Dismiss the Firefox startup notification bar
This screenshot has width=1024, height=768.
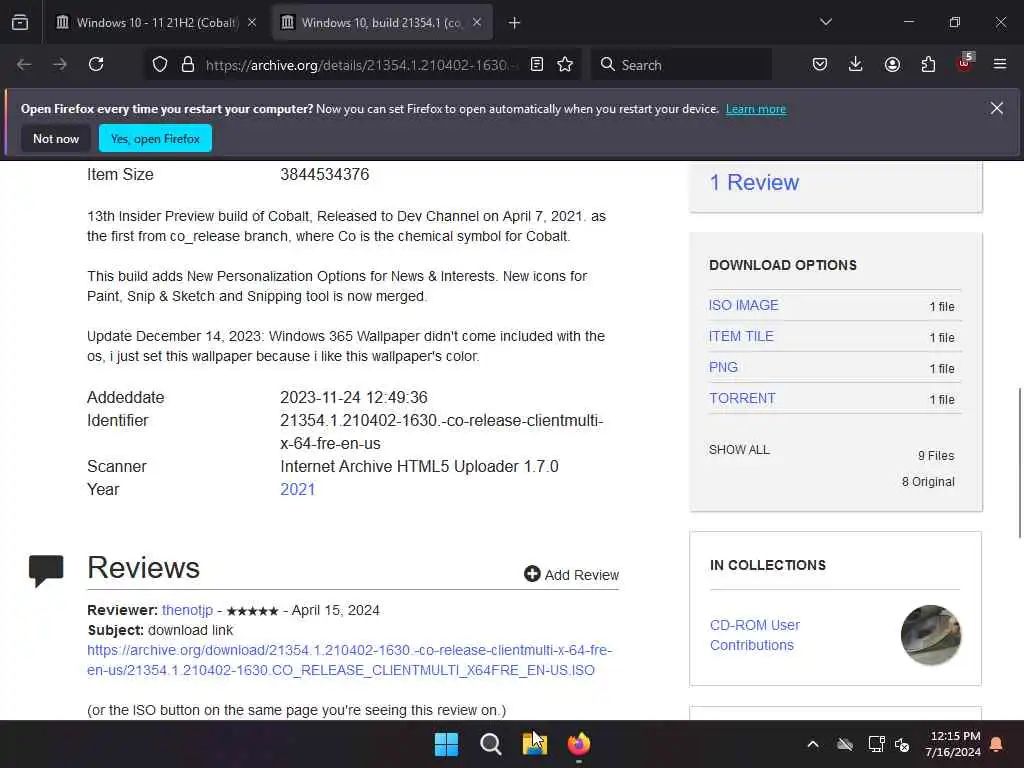point(997,108)
